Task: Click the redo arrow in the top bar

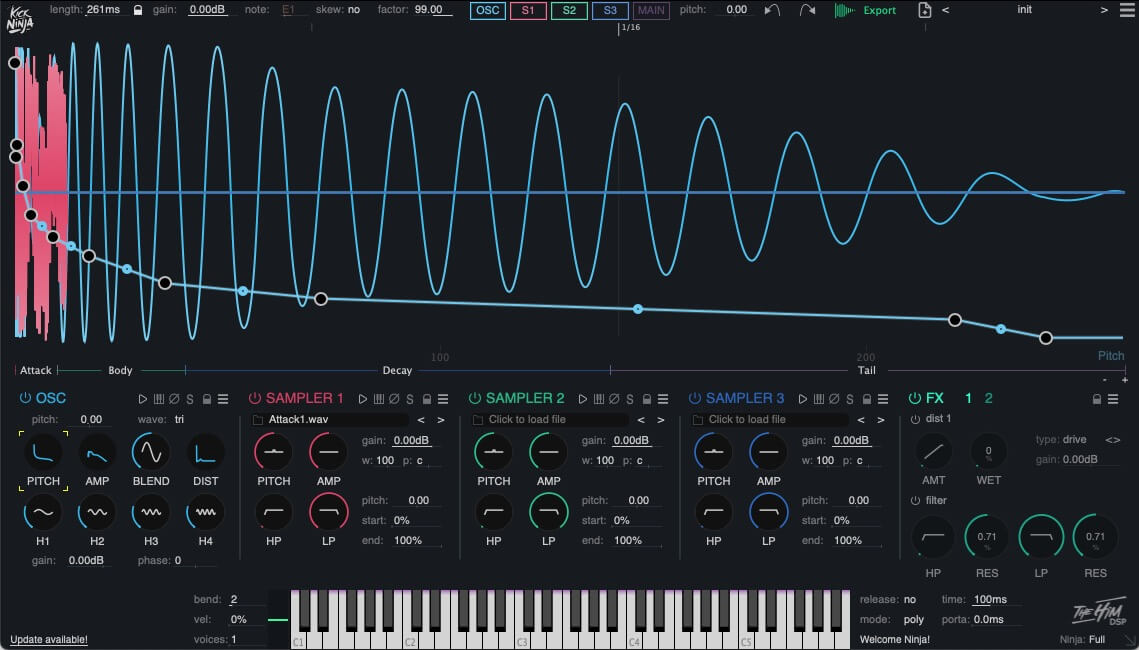Action: pos(807,10)
